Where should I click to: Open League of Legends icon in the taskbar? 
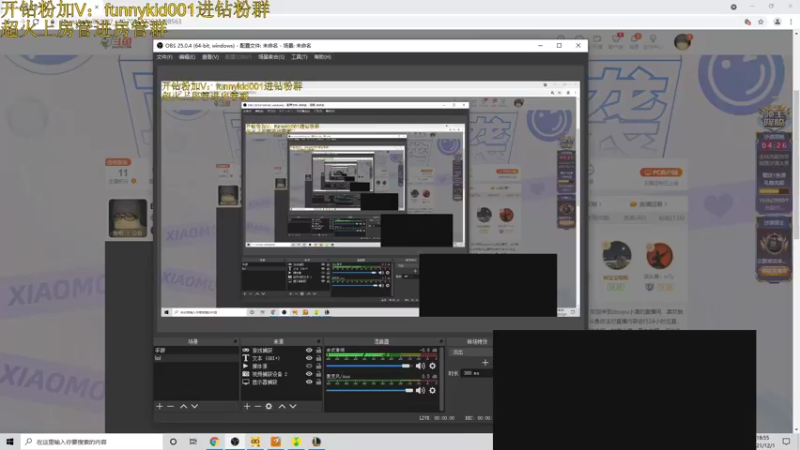[316, 441]
